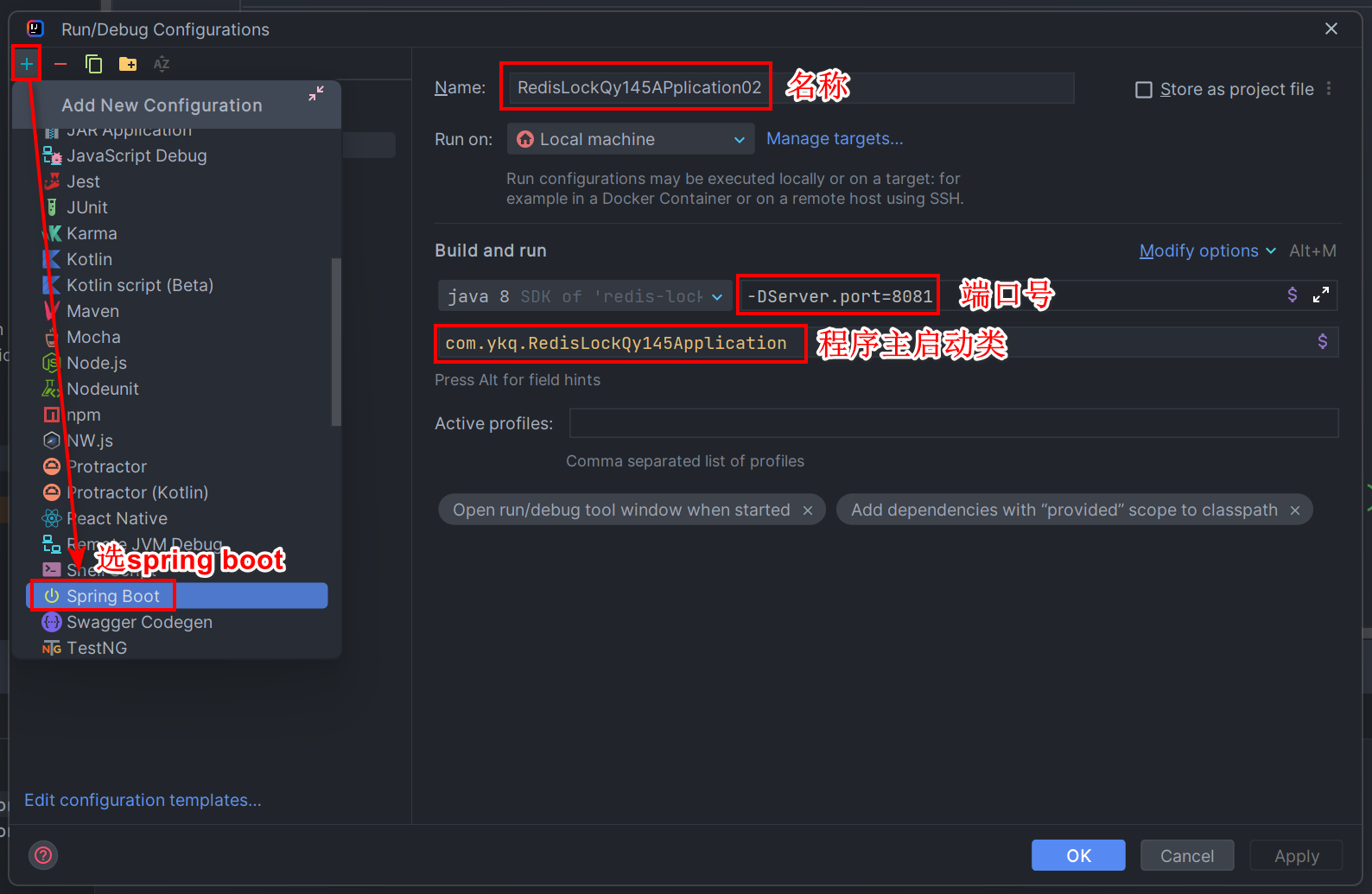Select JUnit configuration type
The height and width of the screenshot is (894, 1372).
point(177,207)
